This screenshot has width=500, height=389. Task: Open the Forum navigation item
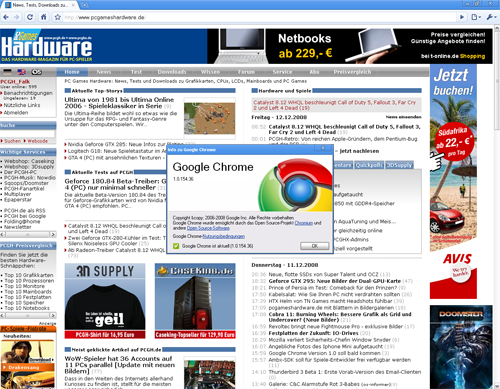coord(246,72)
